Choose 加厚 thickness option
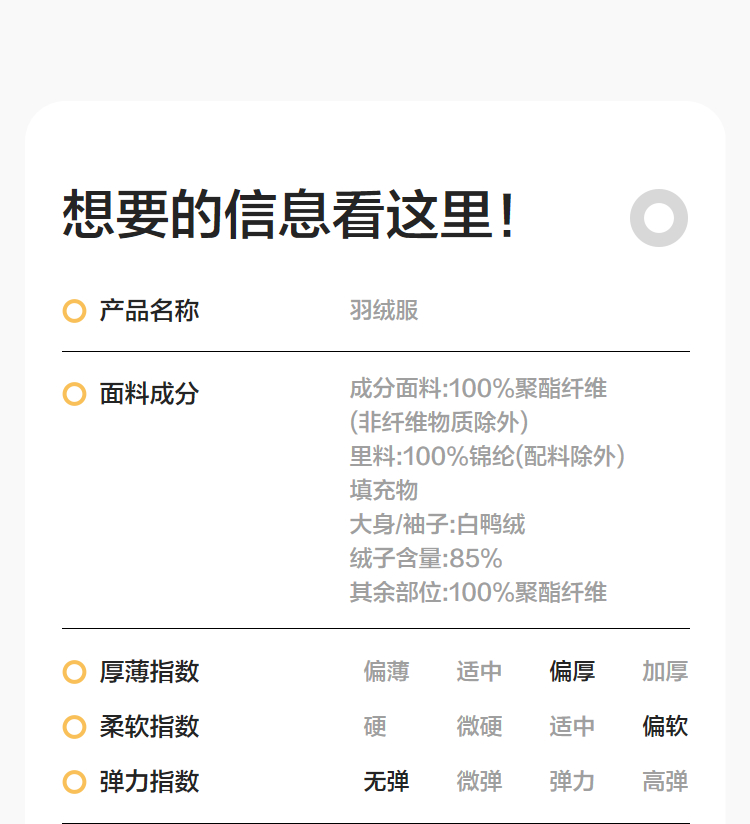The width and height of the screenshot is (750, 824). 665,672
